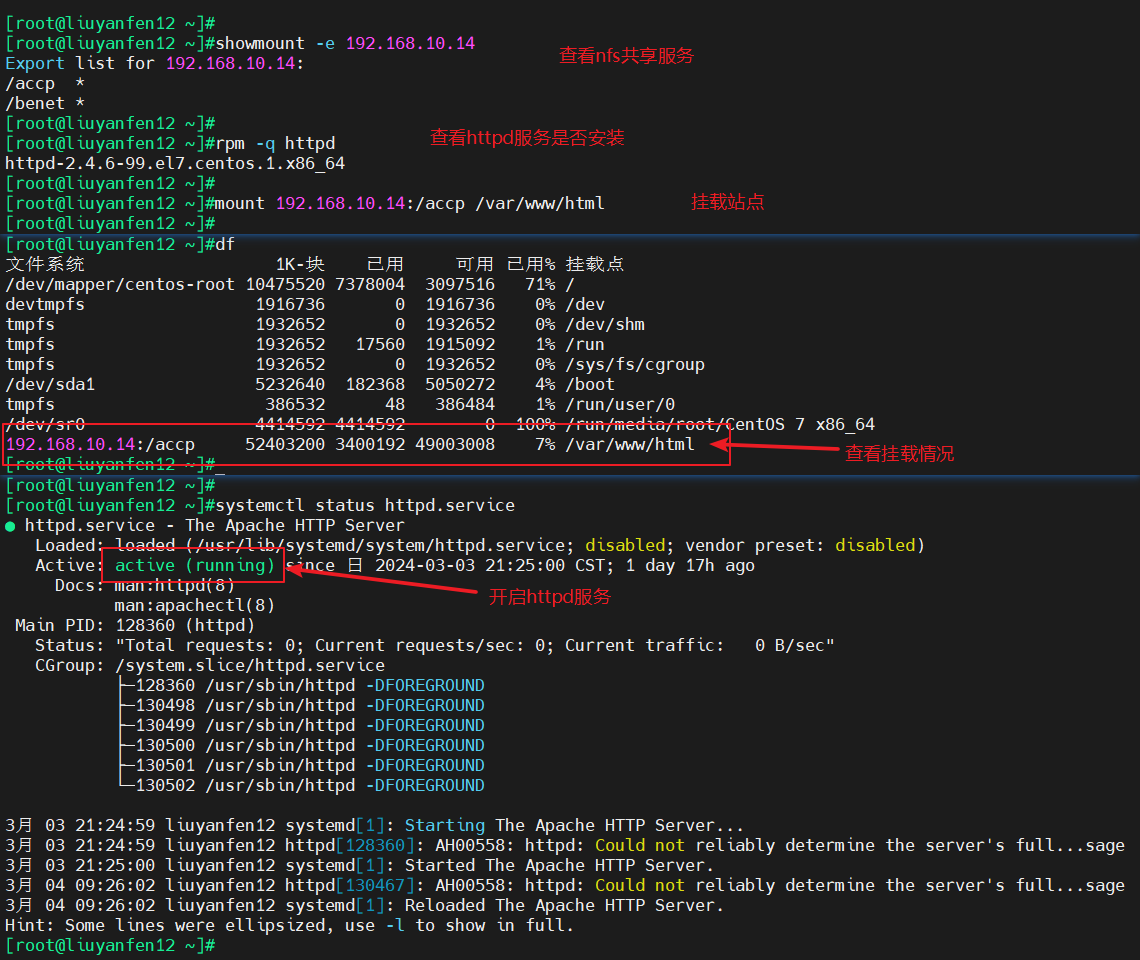Viewport: 1140px width, 960px height.
Task: Select the /benet export entry
Action: click(35, 104)
